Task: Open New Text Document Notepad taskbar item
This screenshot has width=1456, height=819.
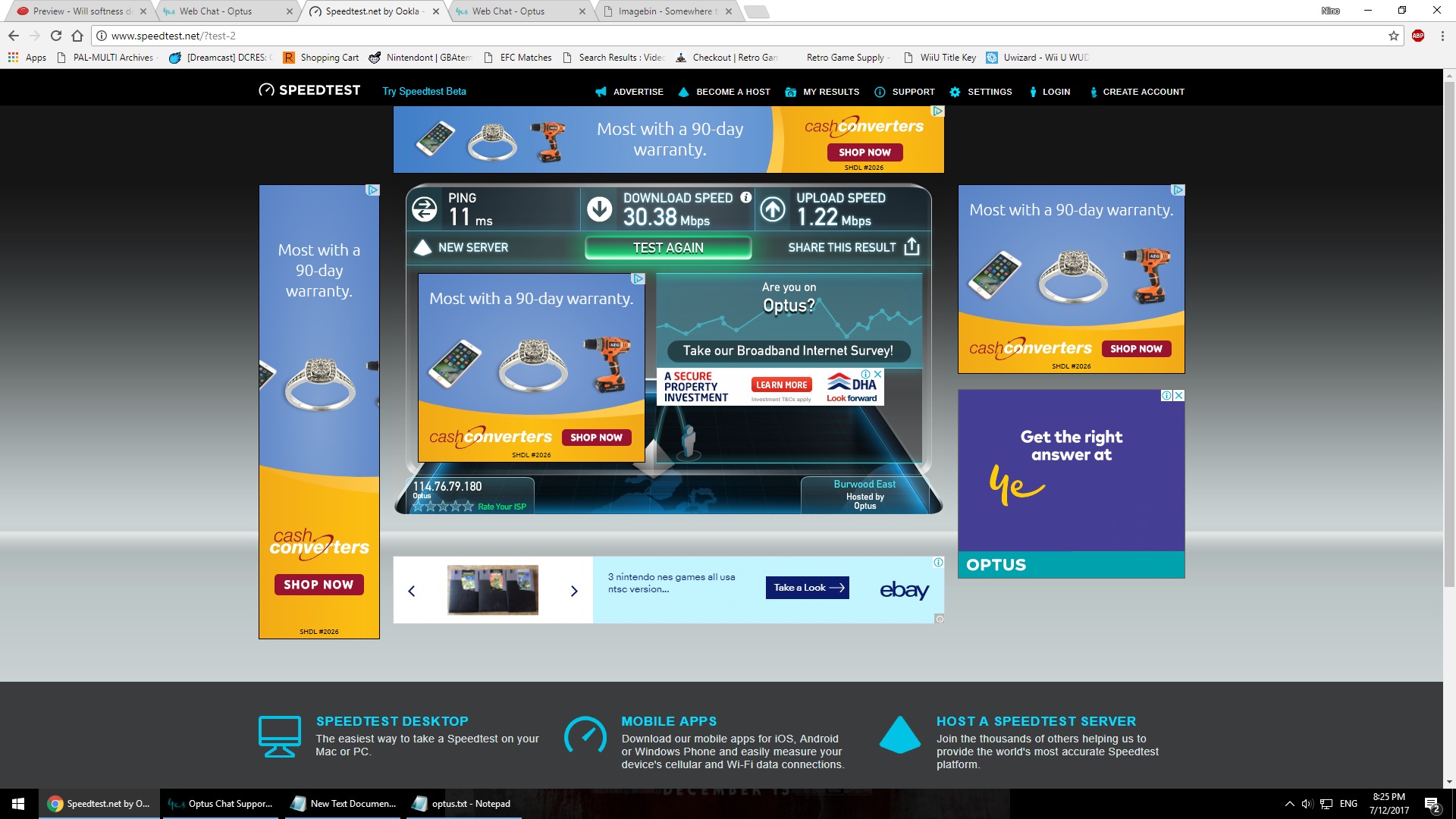Action: (344, 804)
